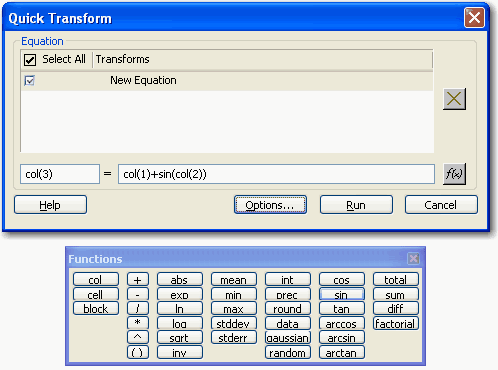
Task: Insert the multiplication asterisk operator
Action: click(x=138, y=323)
